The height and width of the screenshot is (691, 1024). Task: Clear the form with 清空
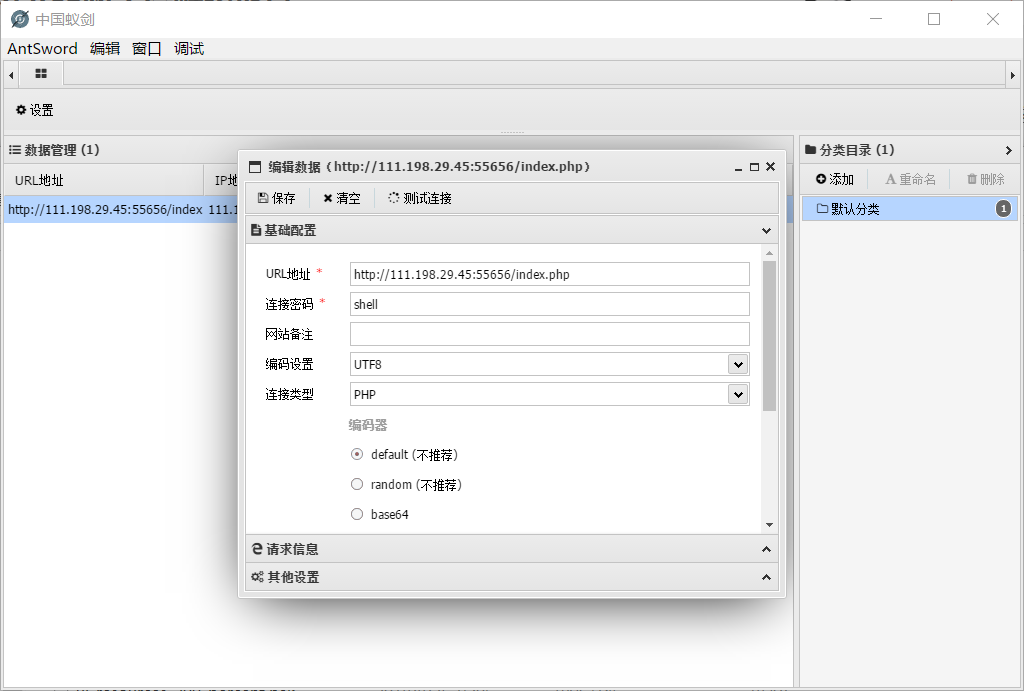[x=342, y=198]
